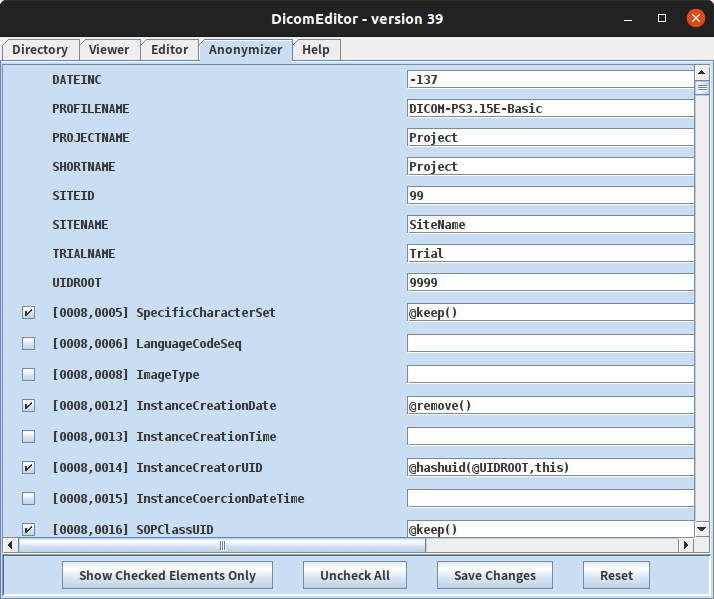Click the PROJECTNAME input field

click(x=551, y=138)
